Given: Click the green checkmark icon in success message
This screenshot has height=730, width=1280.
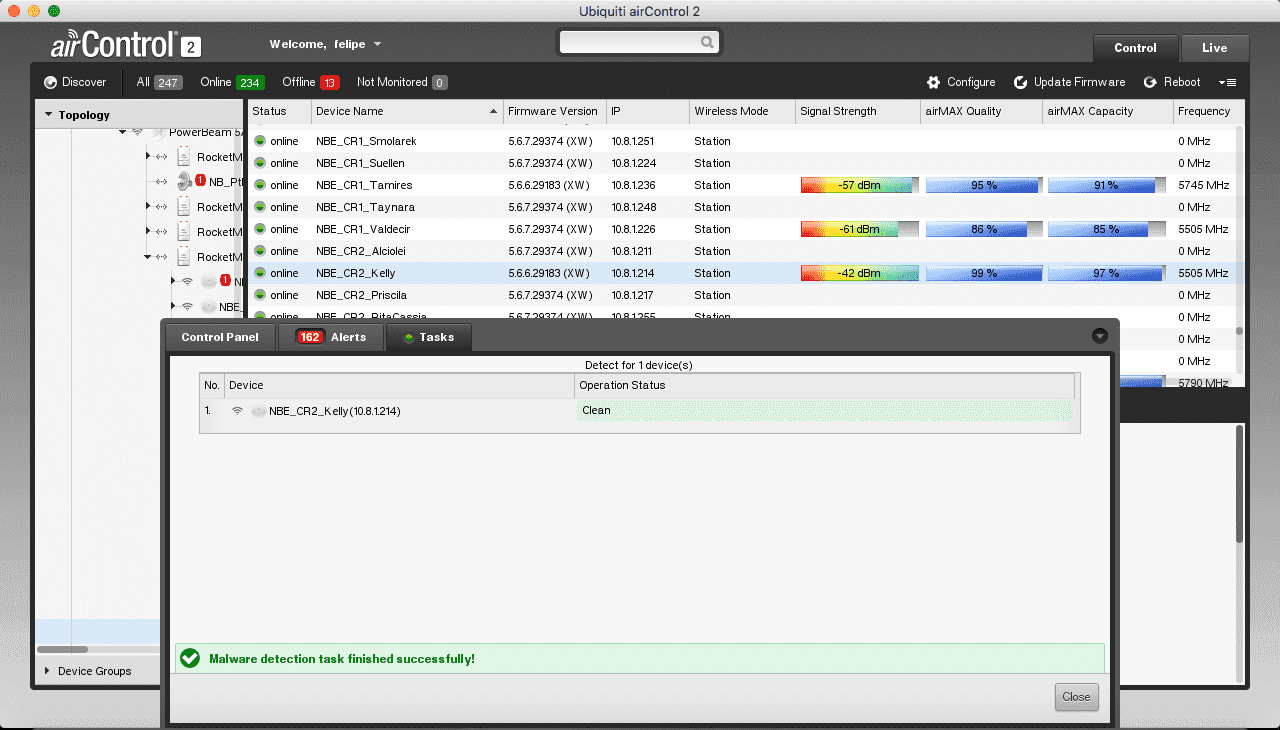Looking at the screenshot, I should [x=189, y=658].
